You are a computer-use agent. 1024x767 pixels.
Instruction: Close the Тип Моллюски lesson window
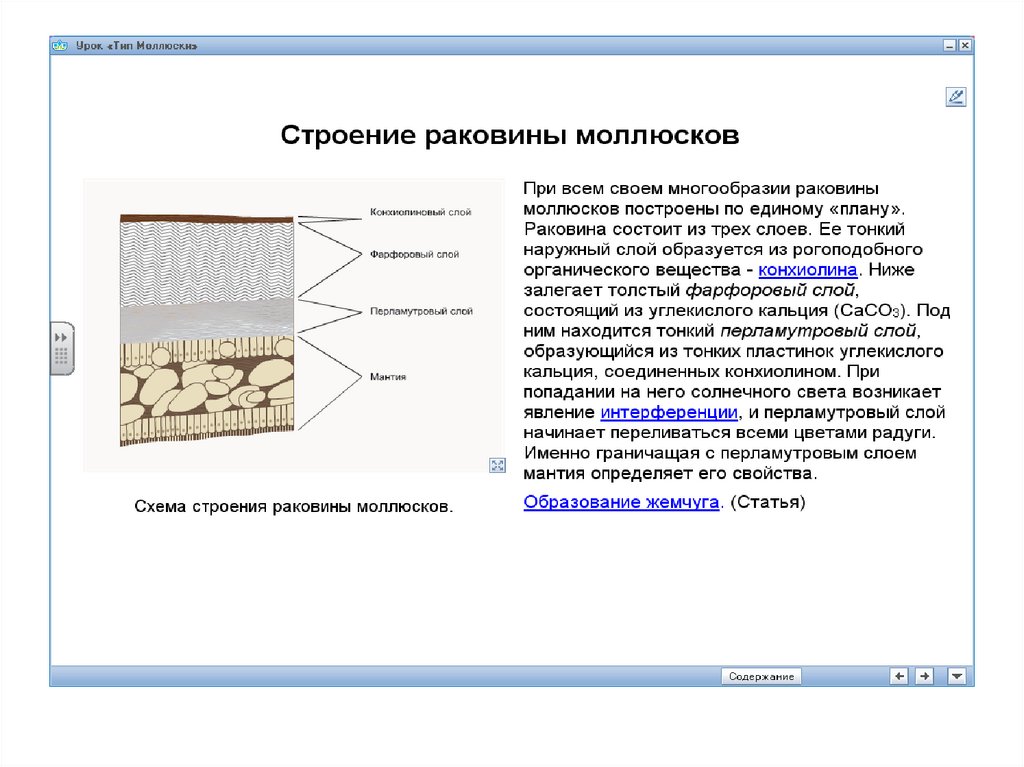[964, 46]
